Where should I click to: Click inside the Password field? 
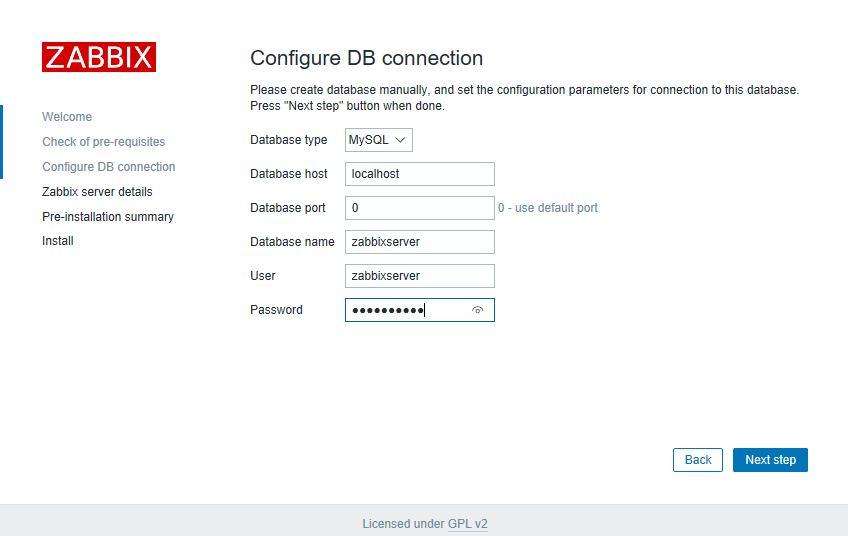pos(405,310)
